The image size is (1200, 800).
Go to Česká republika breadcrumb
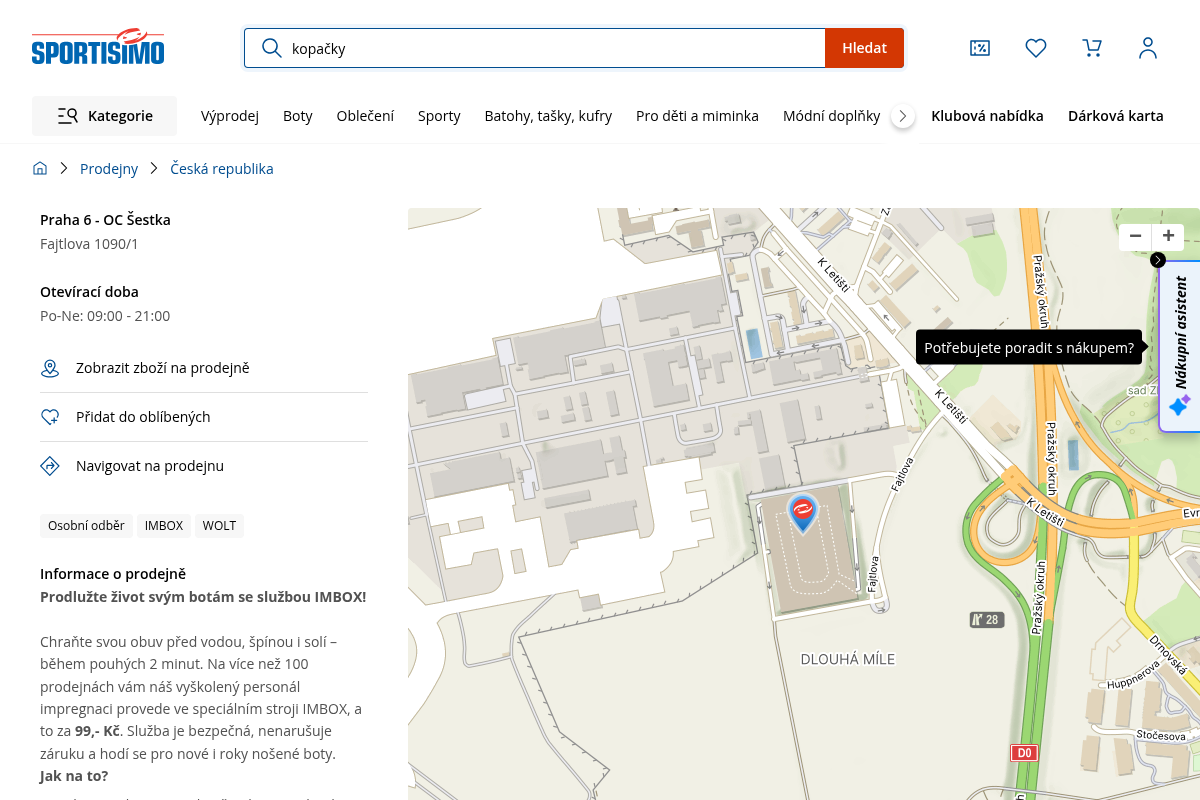[x=222, y=169]
